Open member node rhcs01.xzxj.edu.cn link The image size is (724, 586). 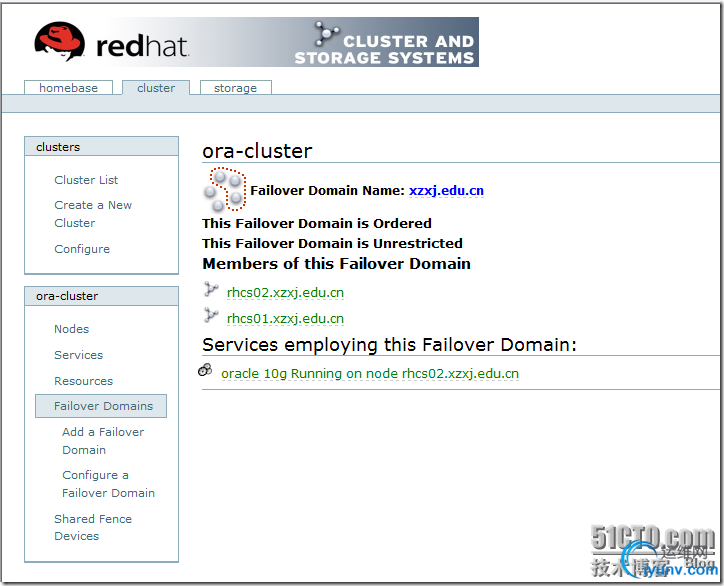(285, 319)
